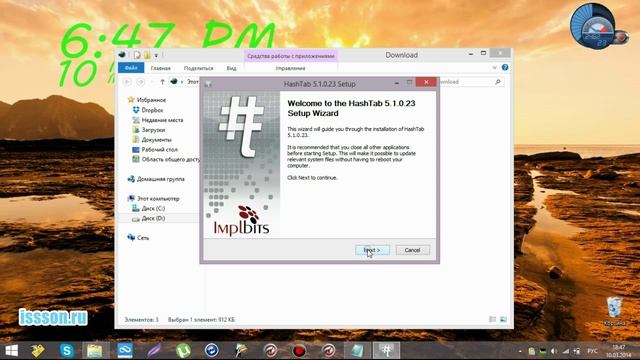Click the properties icon in quick access toolbar
Viewport: 640px width, 360px height.
coord(137,55)
